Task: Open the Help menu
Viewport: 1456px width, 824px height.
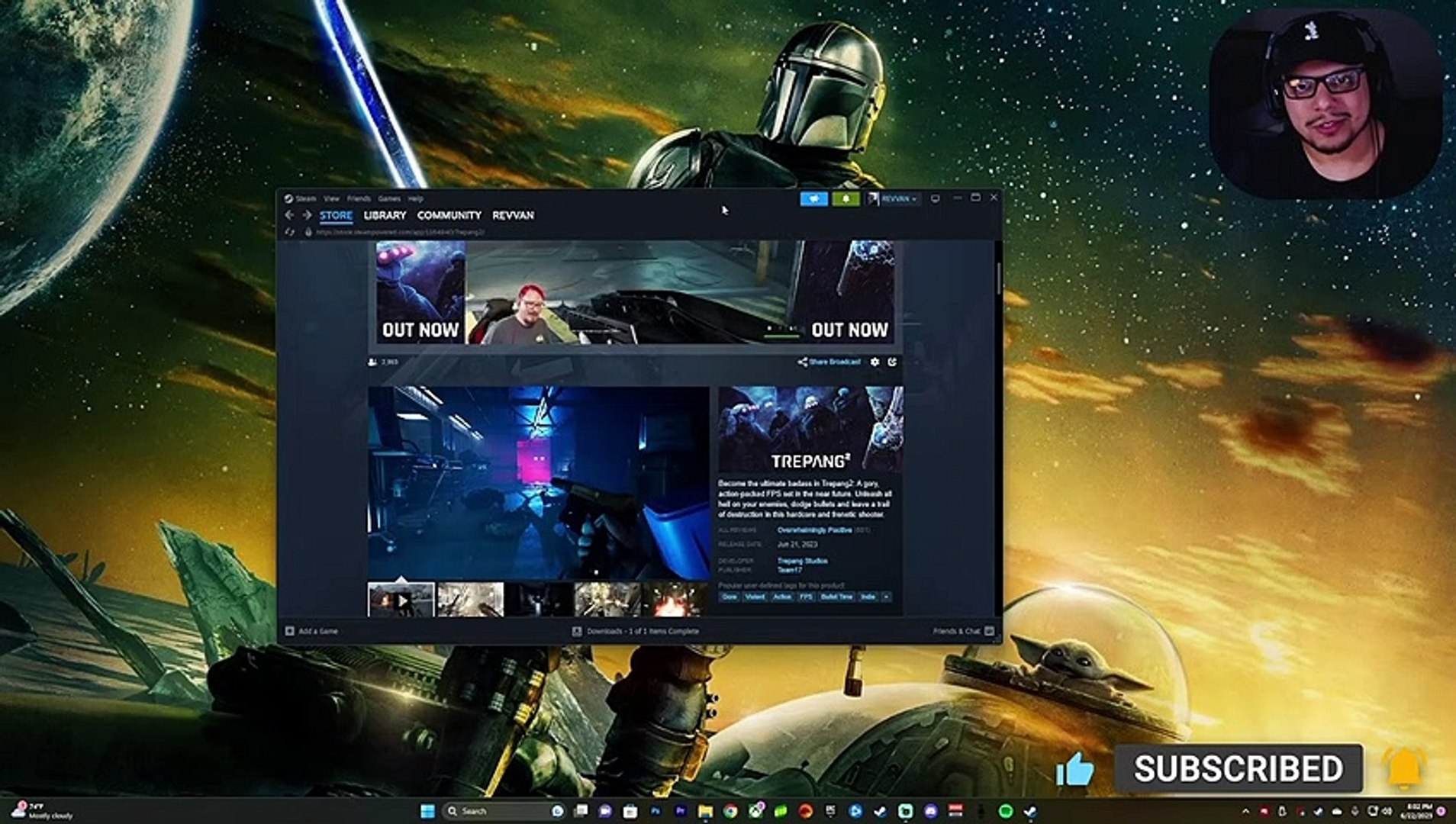Action: tap(415, 198)
